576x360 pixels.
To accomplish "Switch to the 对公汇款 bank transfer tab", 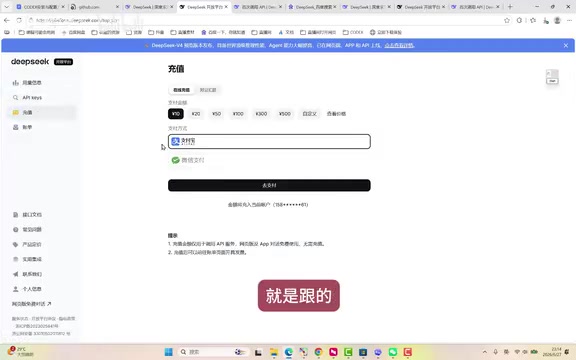I will click(208, 90).
